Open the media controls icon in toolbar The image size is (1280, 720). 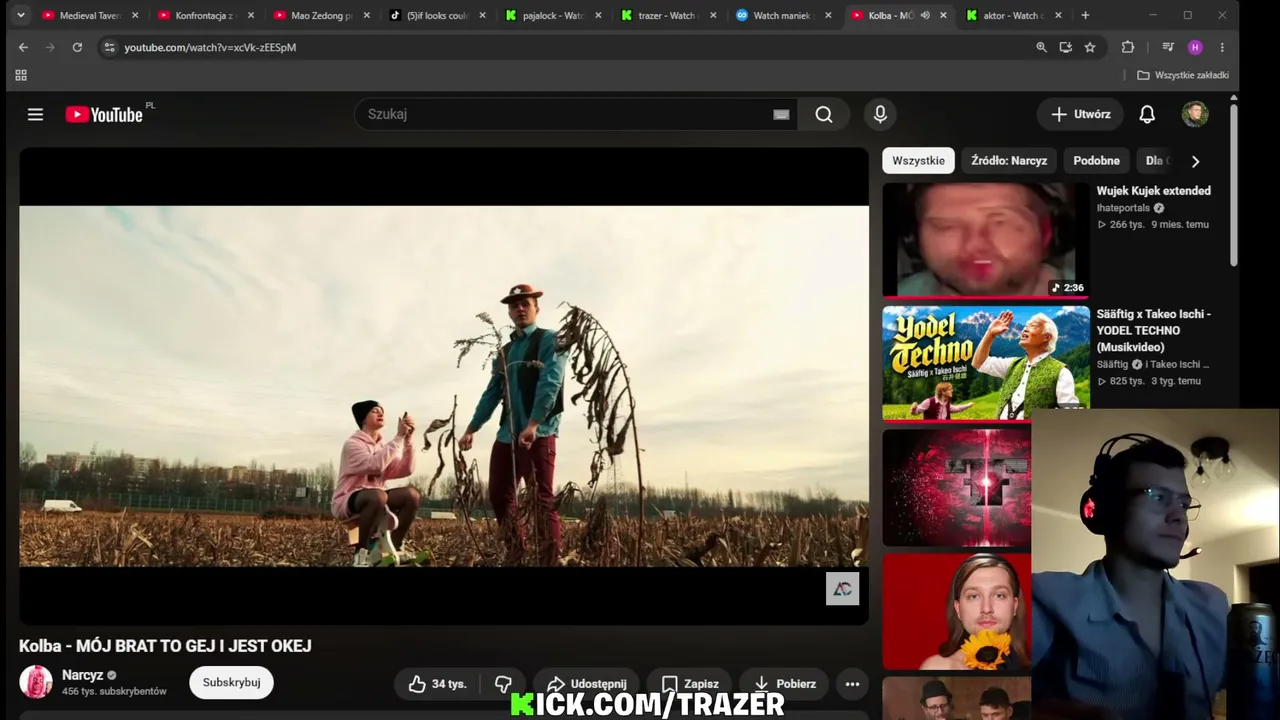point(1168,47)
